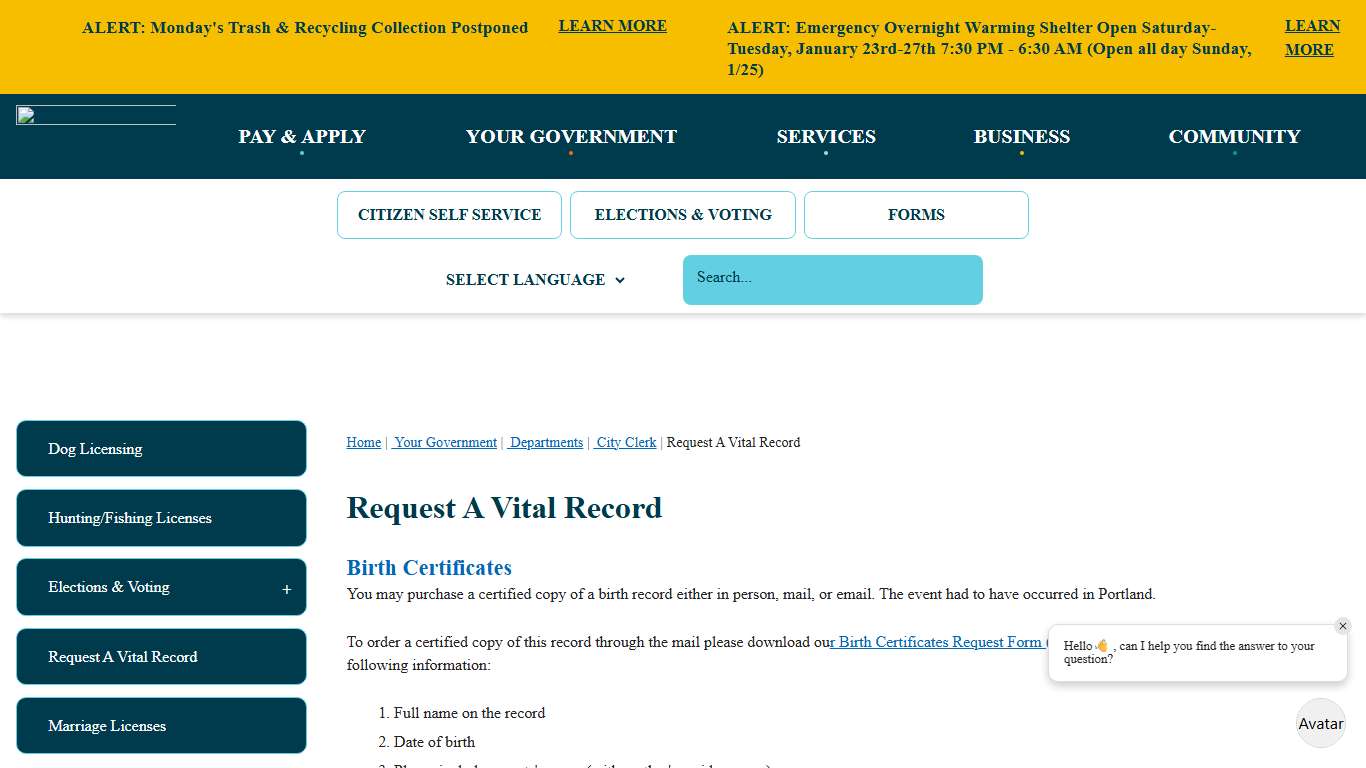
Task: Open the Business menu
Action: (x=1021, y=136)
